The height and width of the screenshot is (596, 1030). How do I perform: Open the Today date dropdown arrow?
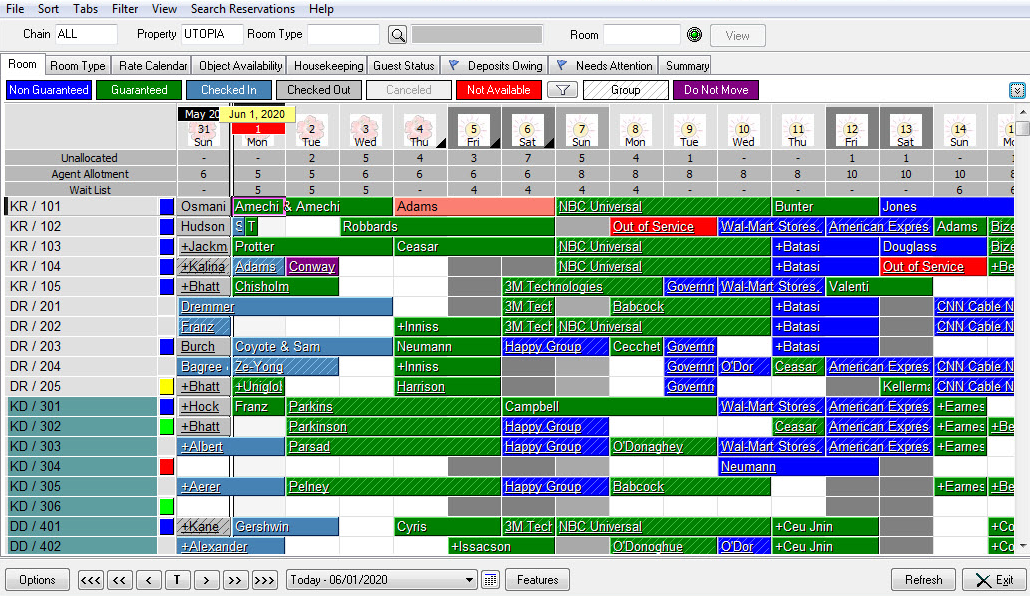tap(469, 580)
